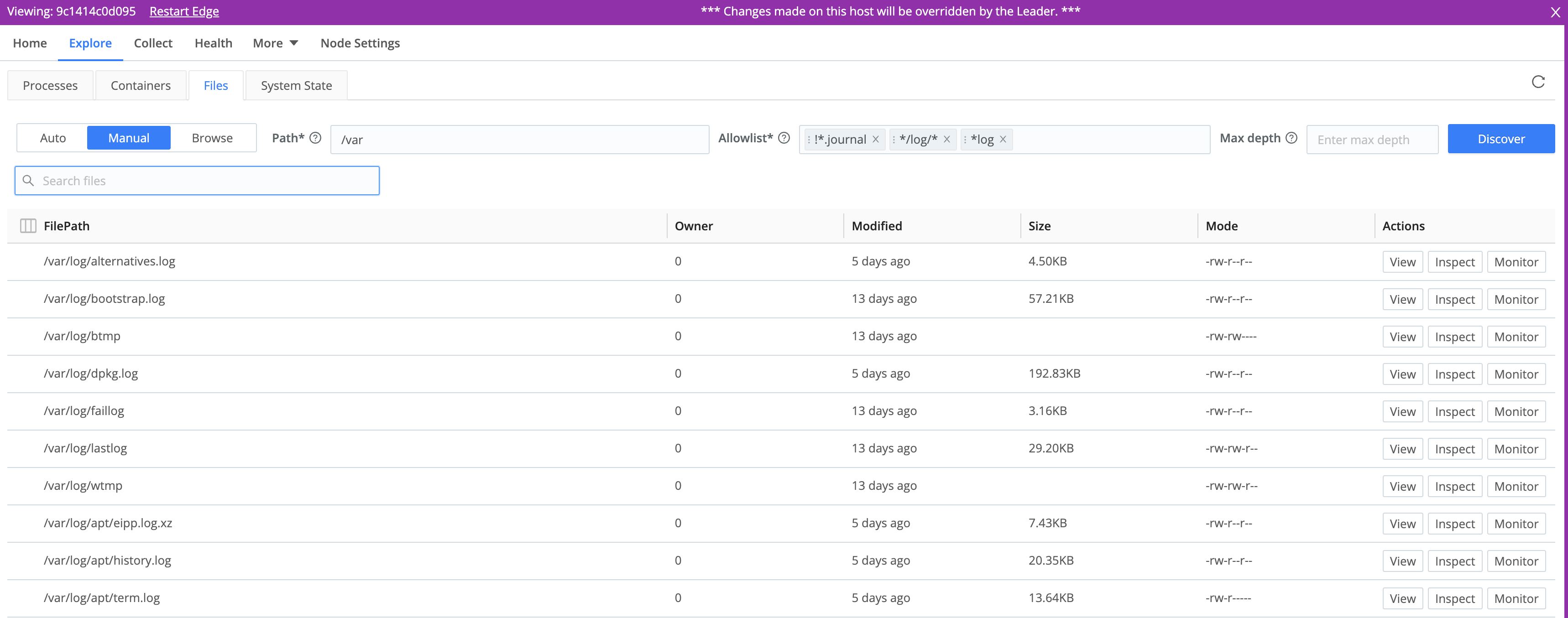Open the Max depth help icon
Image resolution: width=1568 pixels, height=618 pixels.
click(1291, 138)
